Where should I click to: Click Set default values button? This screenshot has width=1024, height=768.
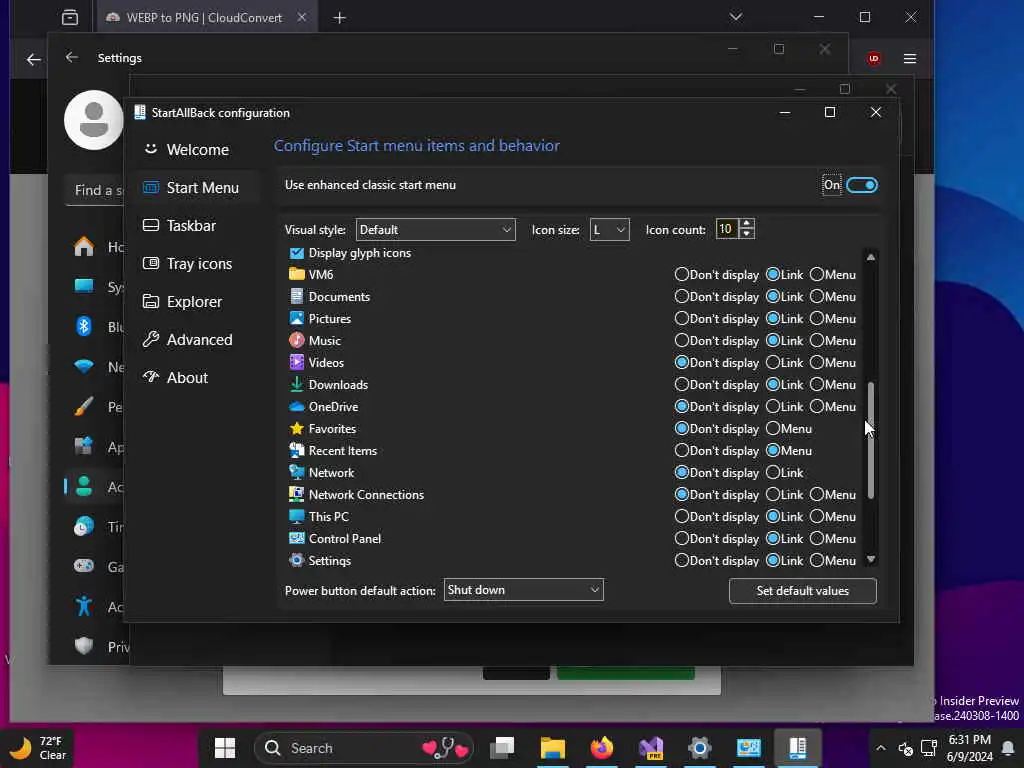(803, 590)
